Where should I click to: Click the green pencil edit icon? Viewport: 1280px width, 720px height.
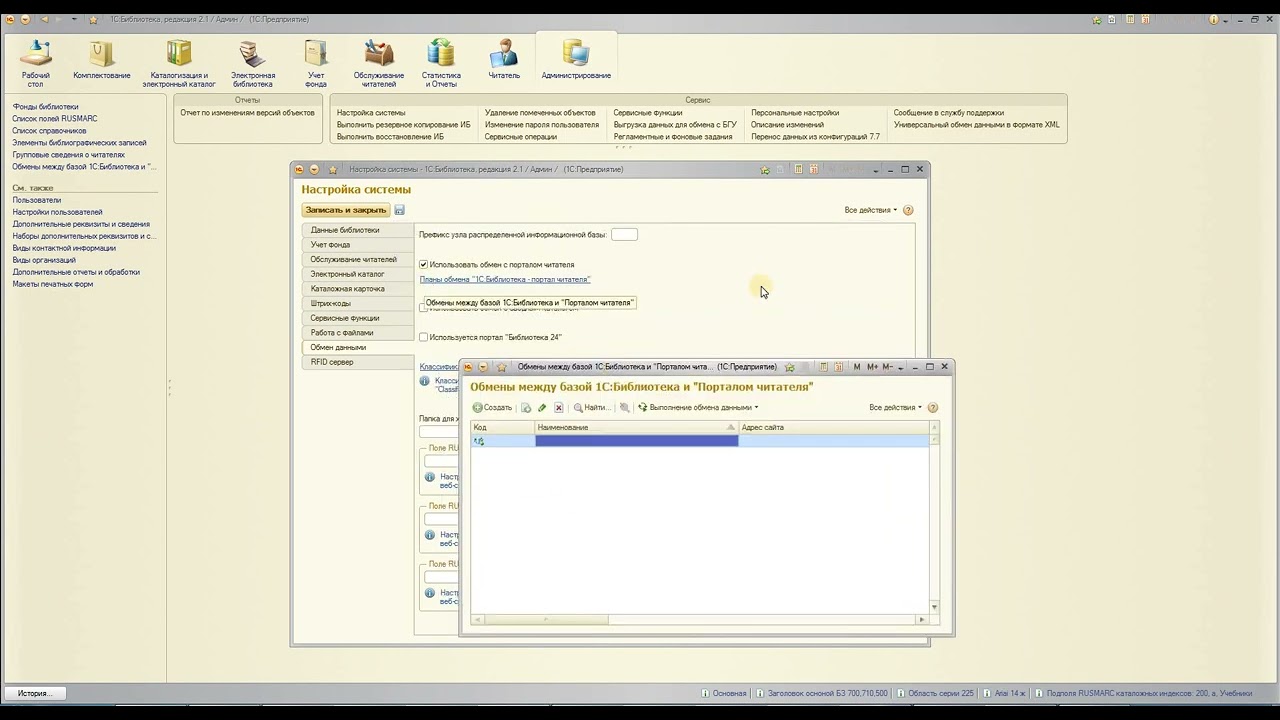coord(542,408)
